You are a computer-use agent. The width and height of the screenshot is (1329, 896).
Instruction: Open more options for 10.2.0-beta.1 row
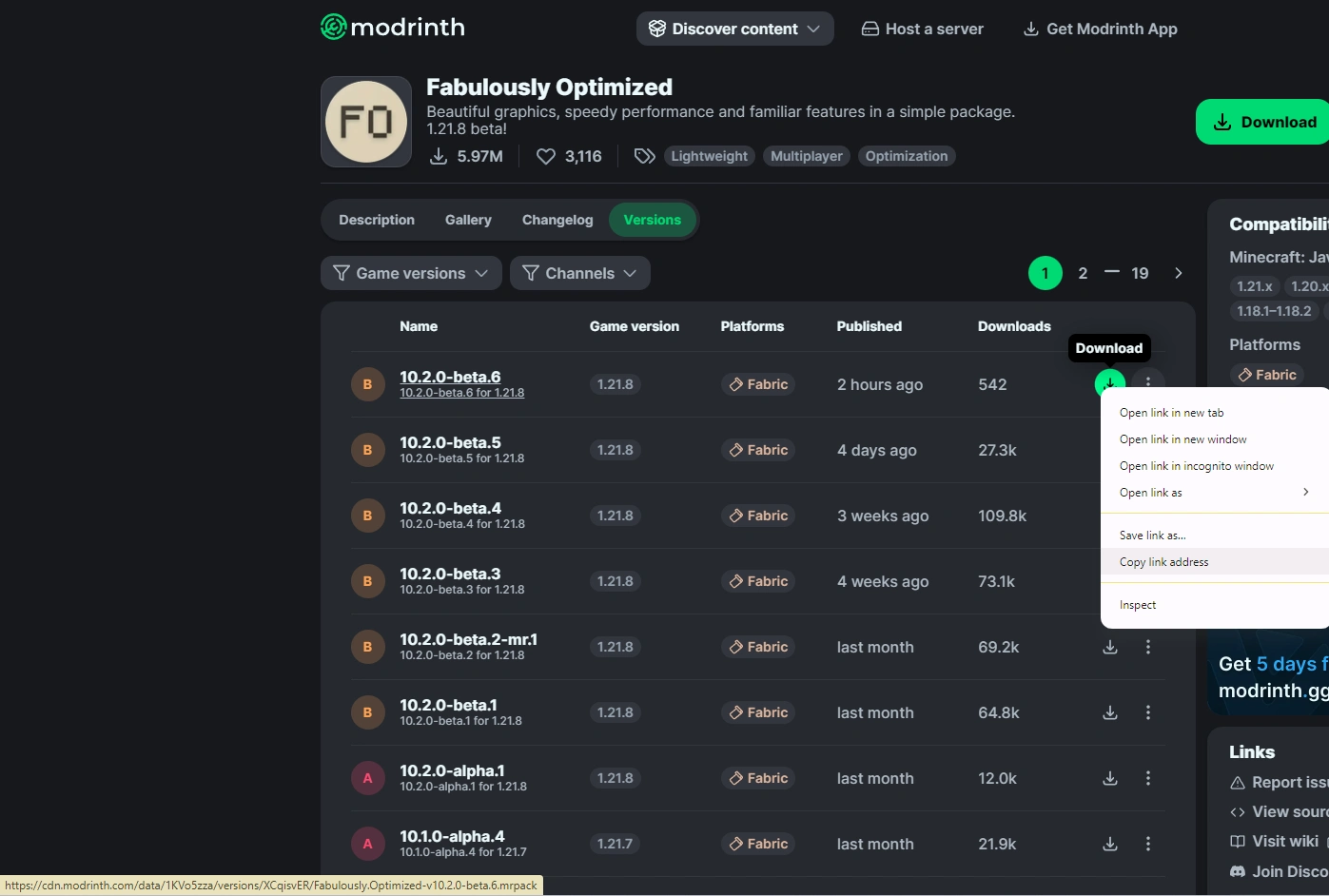tap(1148, 712)
